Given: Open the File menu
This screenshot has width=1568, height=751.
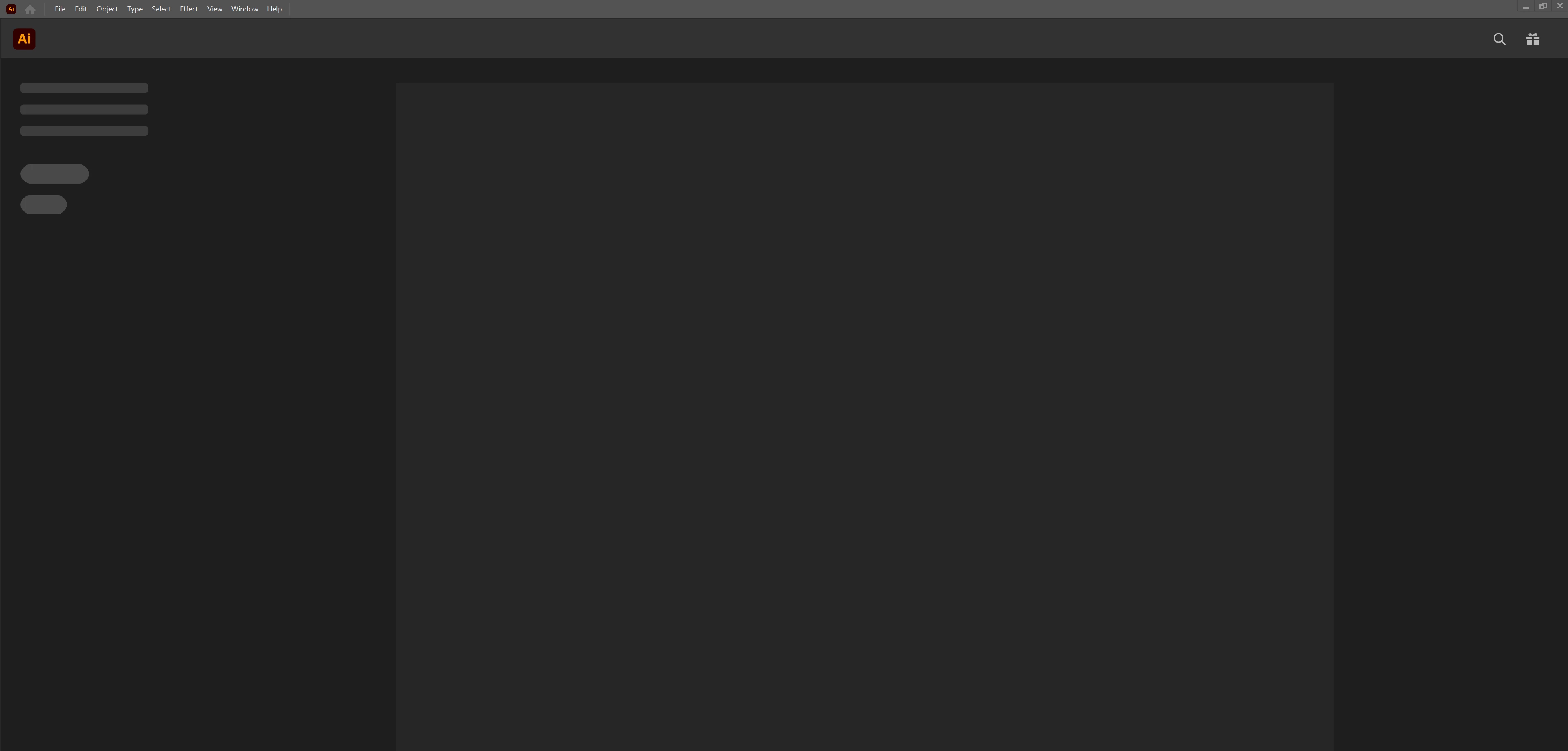Looking at the screenshot, I should (x=60, y=9).
